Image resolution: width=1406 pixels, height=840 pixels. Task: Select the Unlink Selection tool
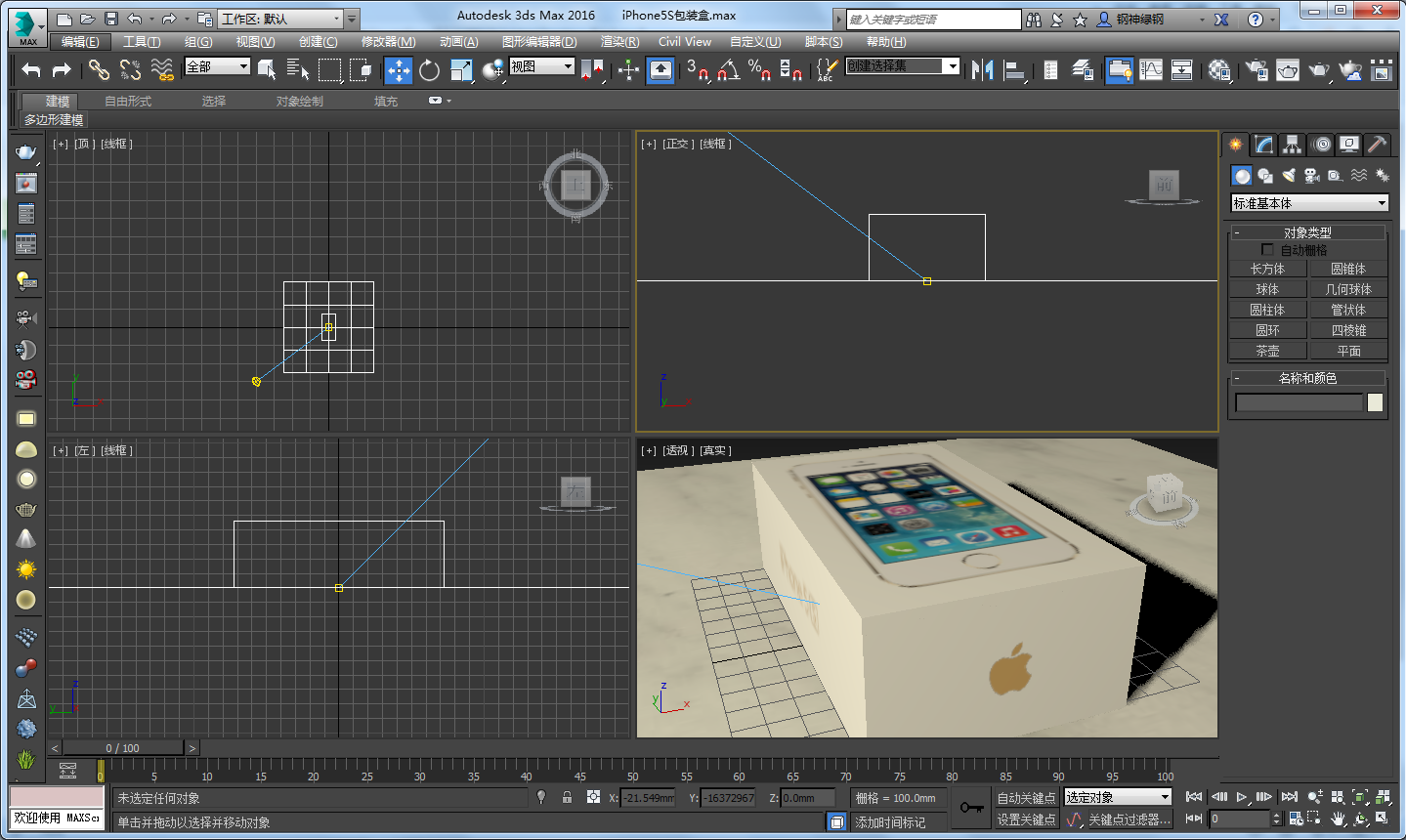130,69
